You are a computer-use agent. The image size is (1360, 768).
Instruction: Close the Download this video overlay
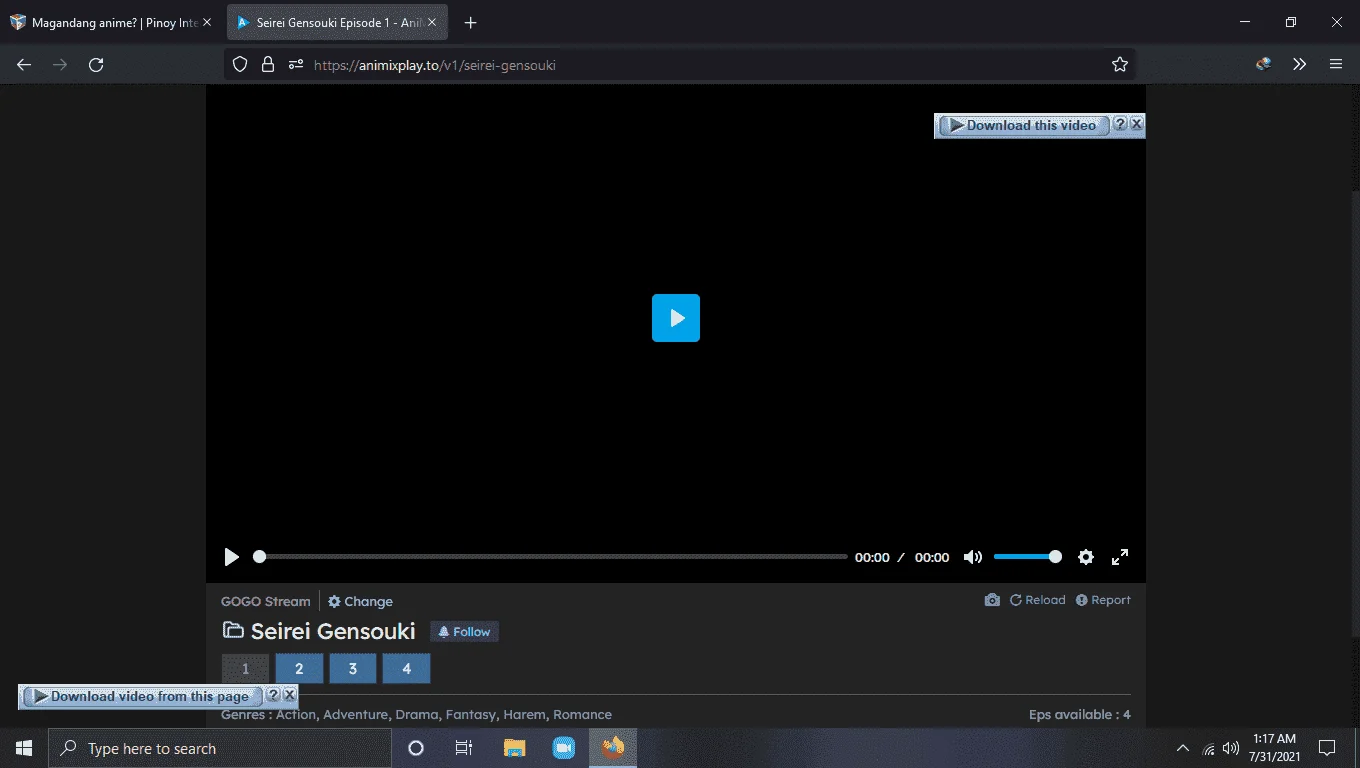(1136, 124)
